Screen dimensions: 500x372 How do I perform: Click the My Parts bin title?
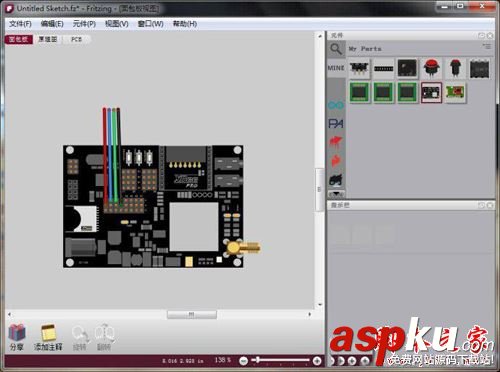pos(365,49)
